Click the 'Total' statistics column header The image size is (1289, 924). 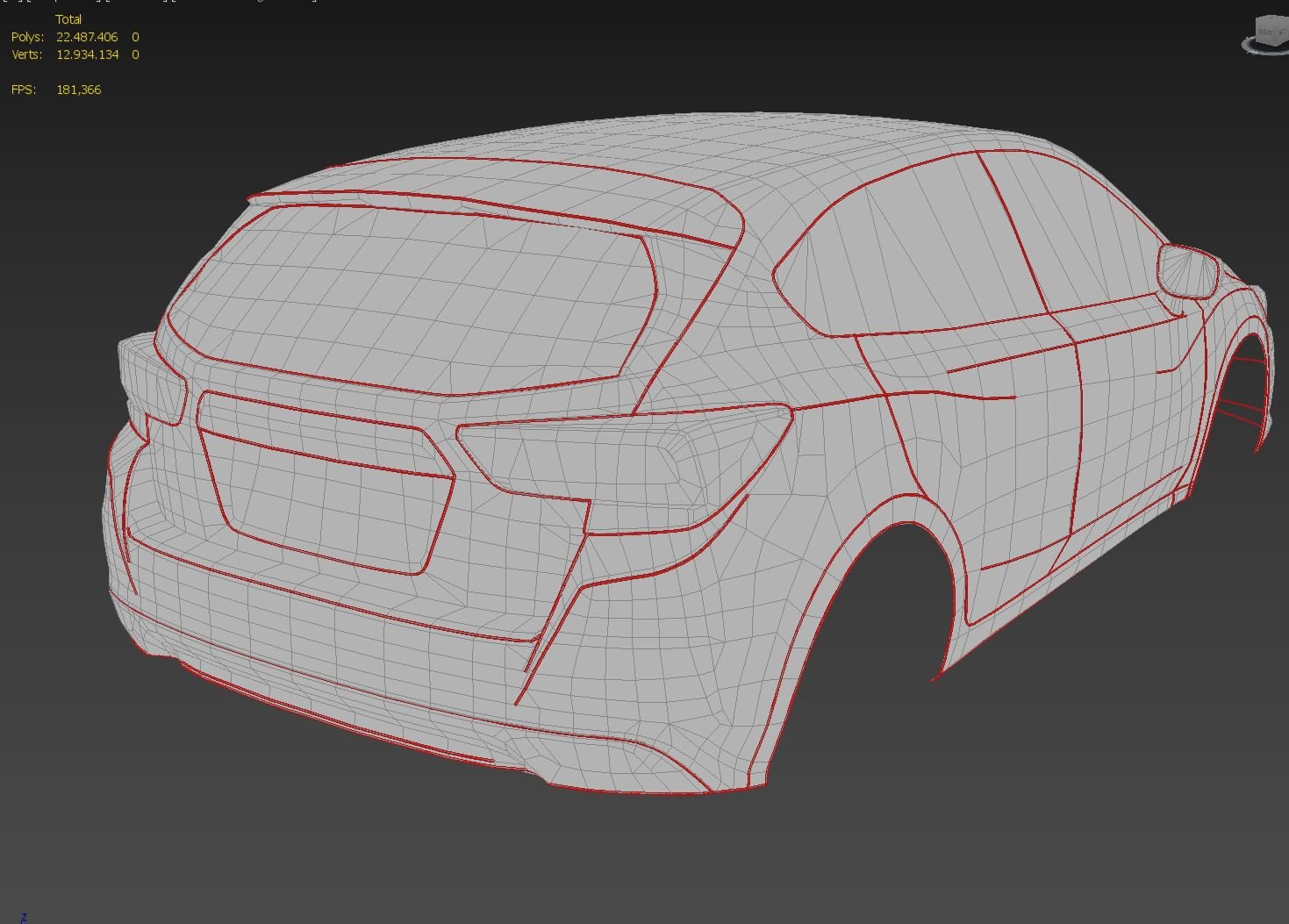[x=68, y=19]
